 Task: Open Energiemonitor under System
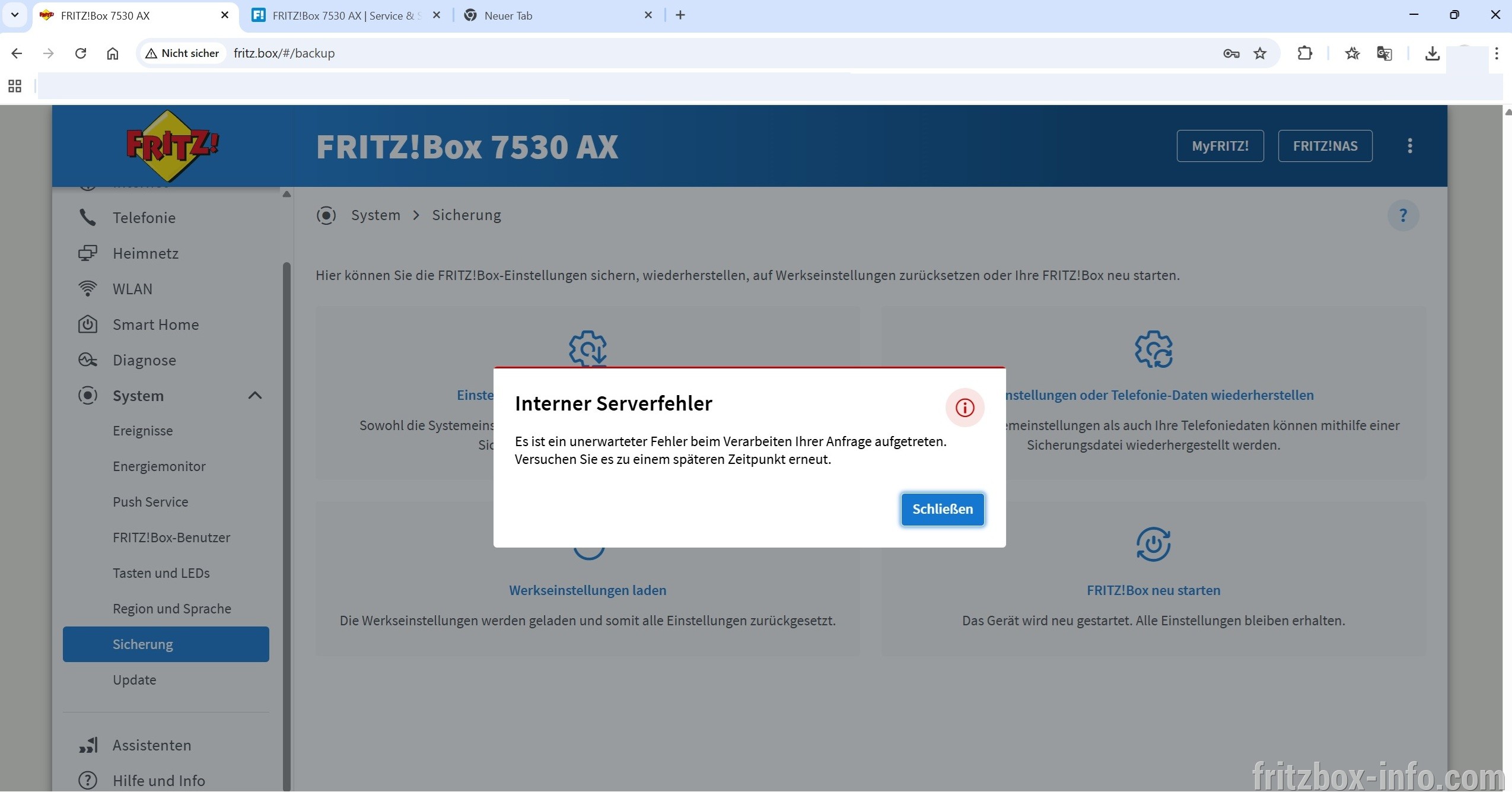click(160, 466)
